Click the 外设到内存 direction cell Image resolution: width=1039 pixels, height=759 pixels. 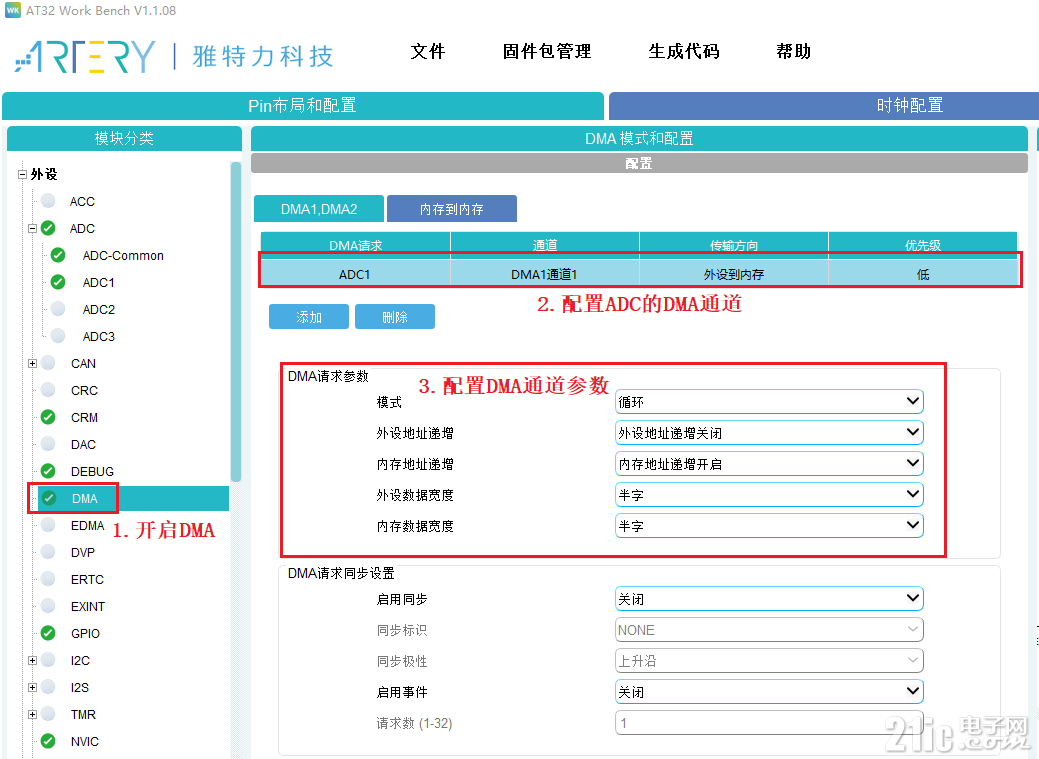(734, 274)
